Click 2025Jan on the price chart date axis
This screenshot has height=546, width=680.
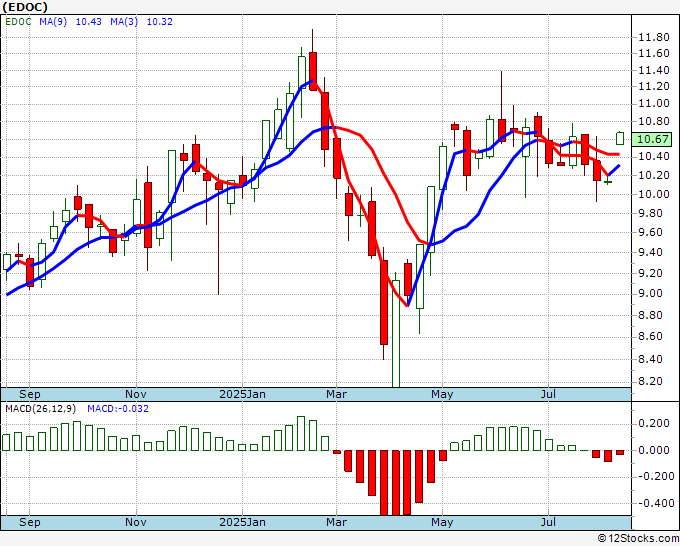pos(242,394)
